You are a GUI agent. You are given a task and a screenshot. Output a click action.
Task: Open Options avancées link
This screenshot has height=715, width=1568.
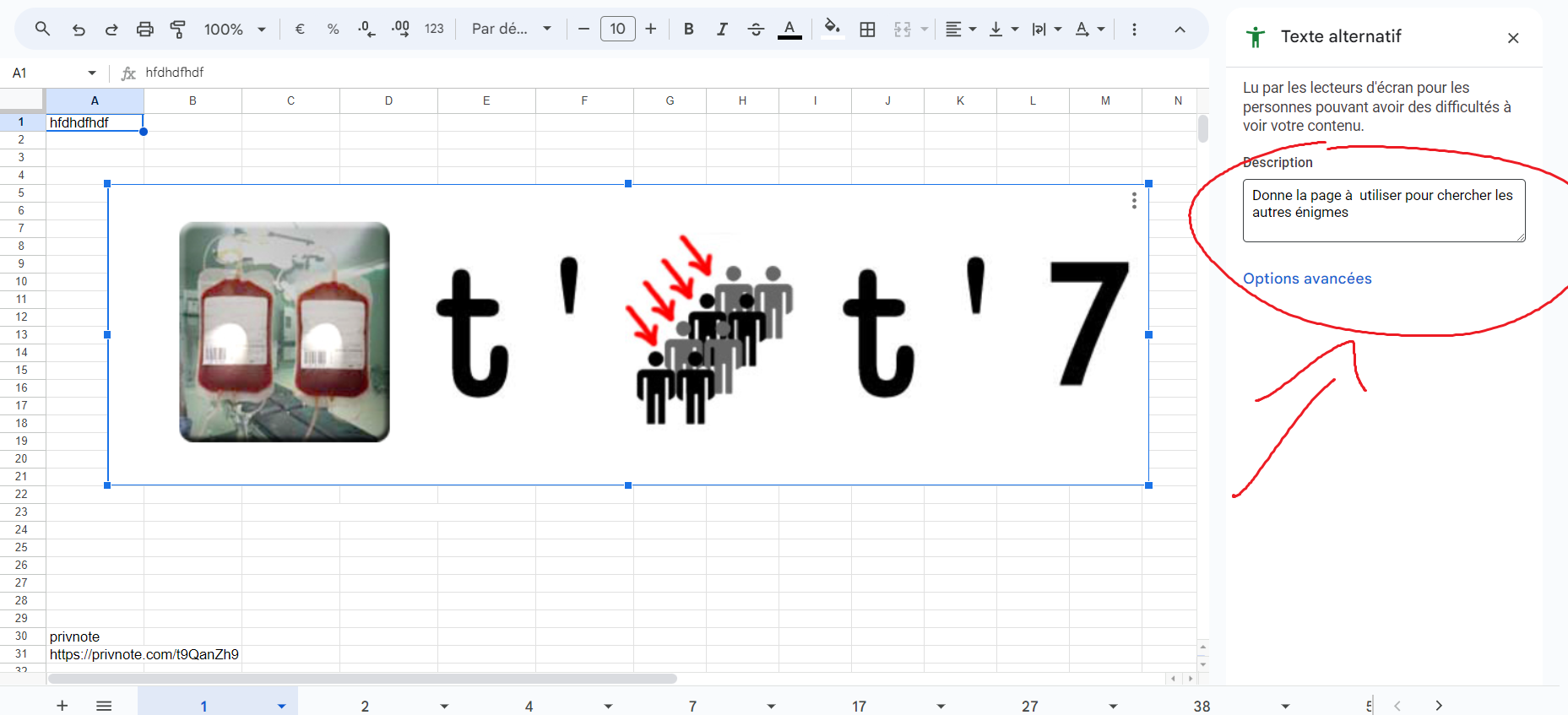point(1307,279)
